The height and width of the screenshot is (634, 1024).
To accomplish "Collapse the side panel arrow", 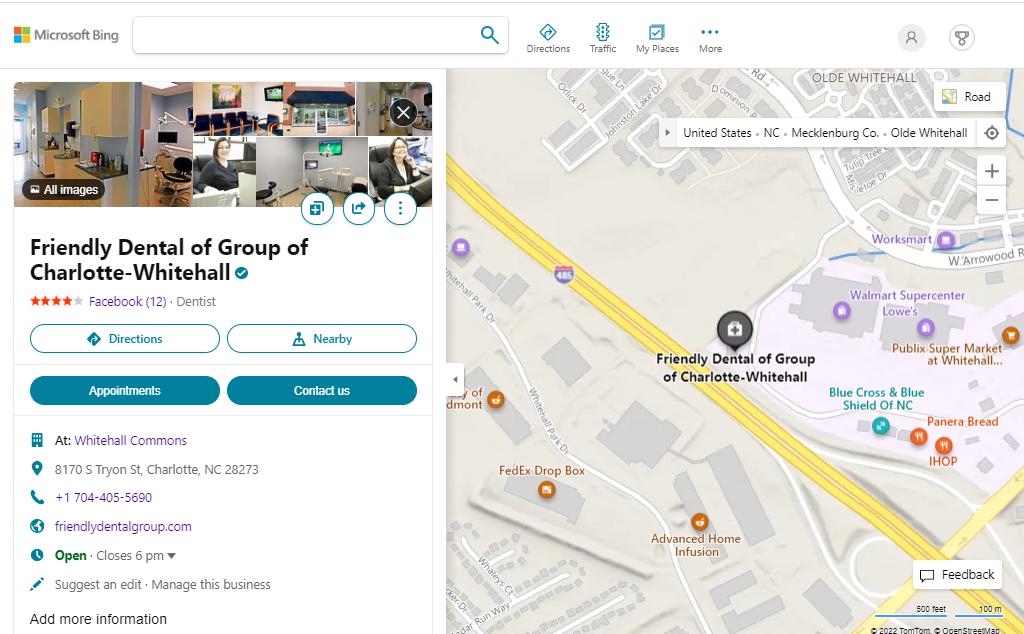I will pyautogui.click(x=455, y=379).
